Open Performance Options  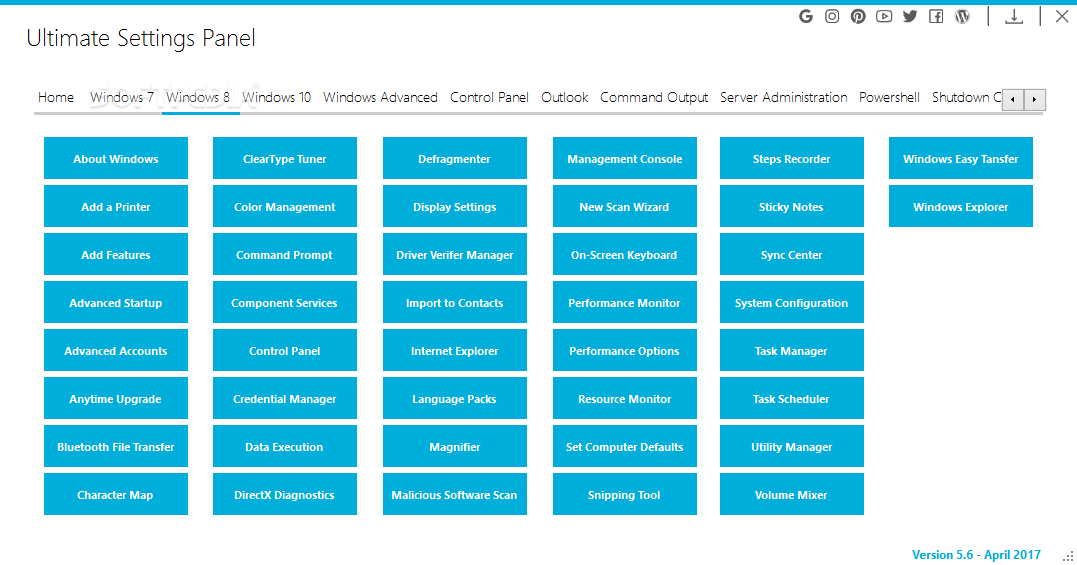pyautogui.click(x=625, y=351)
